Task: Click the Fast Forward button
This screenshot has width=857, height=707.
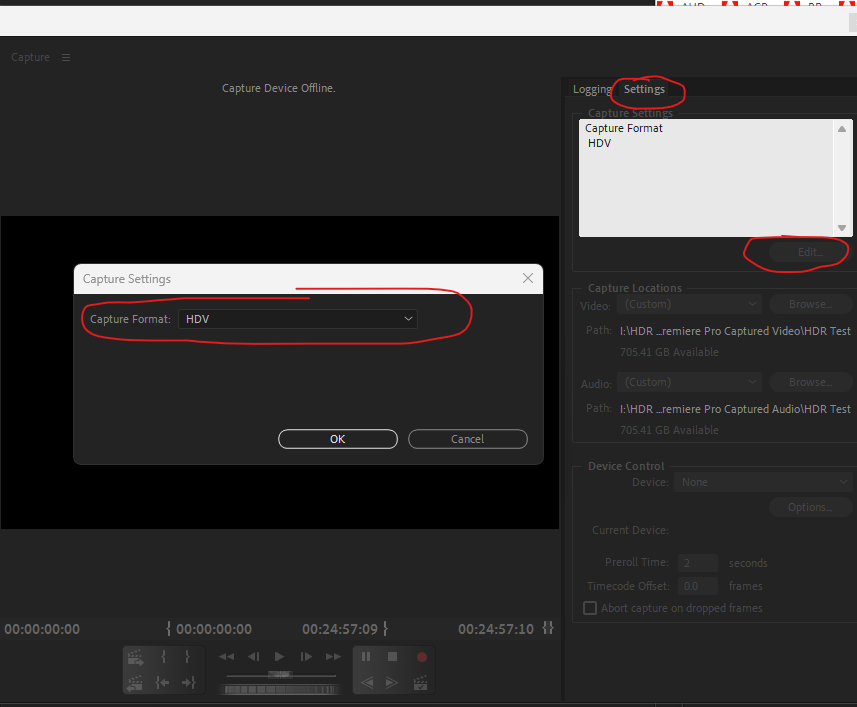Action: (333, 657)
